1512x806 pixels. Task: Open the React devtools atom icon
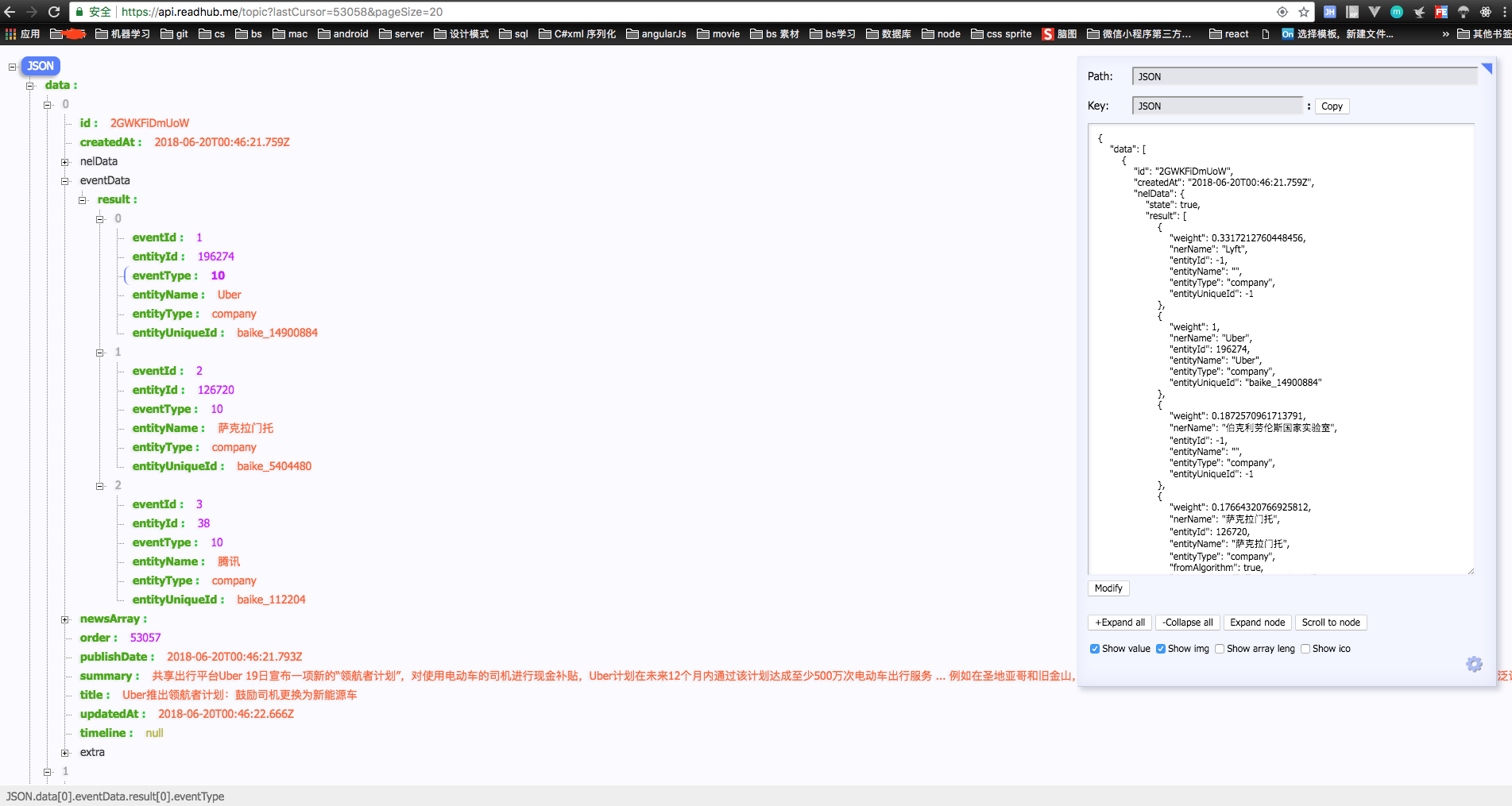click(1486, 12)
